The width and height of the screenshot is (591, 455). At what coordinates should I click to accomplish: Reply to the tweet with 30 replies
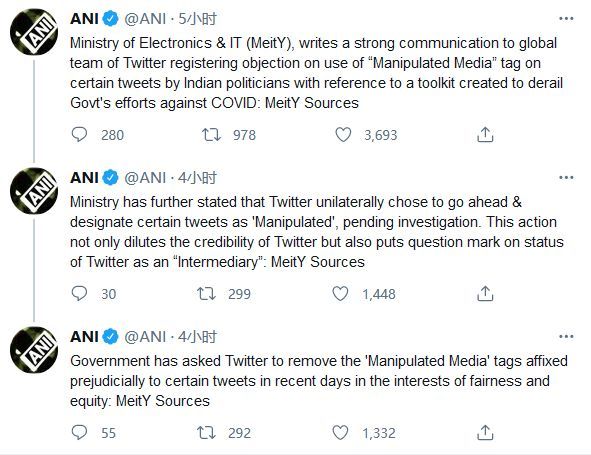tap(80, 294)
